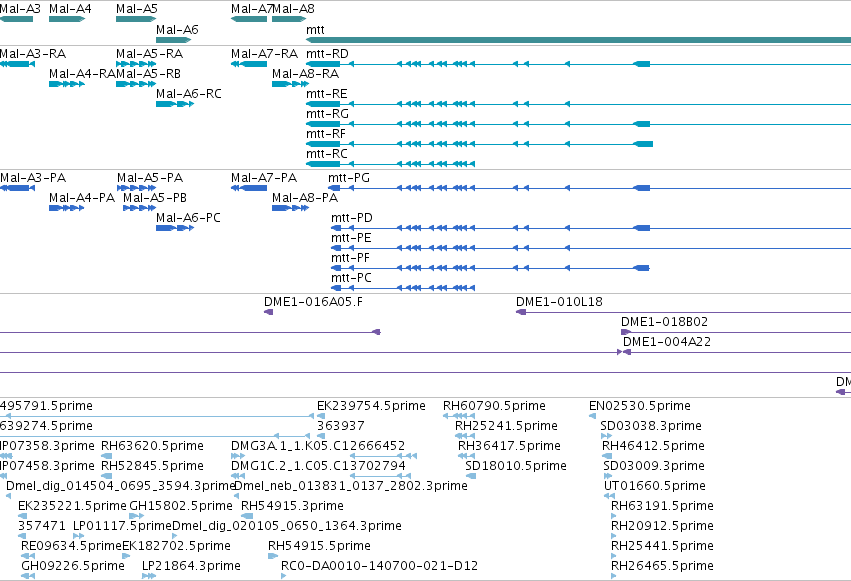Click the RH25441.5prime EST label
Image resolution: width=851 pixels, height=581 pixels.
click(662, 546)
